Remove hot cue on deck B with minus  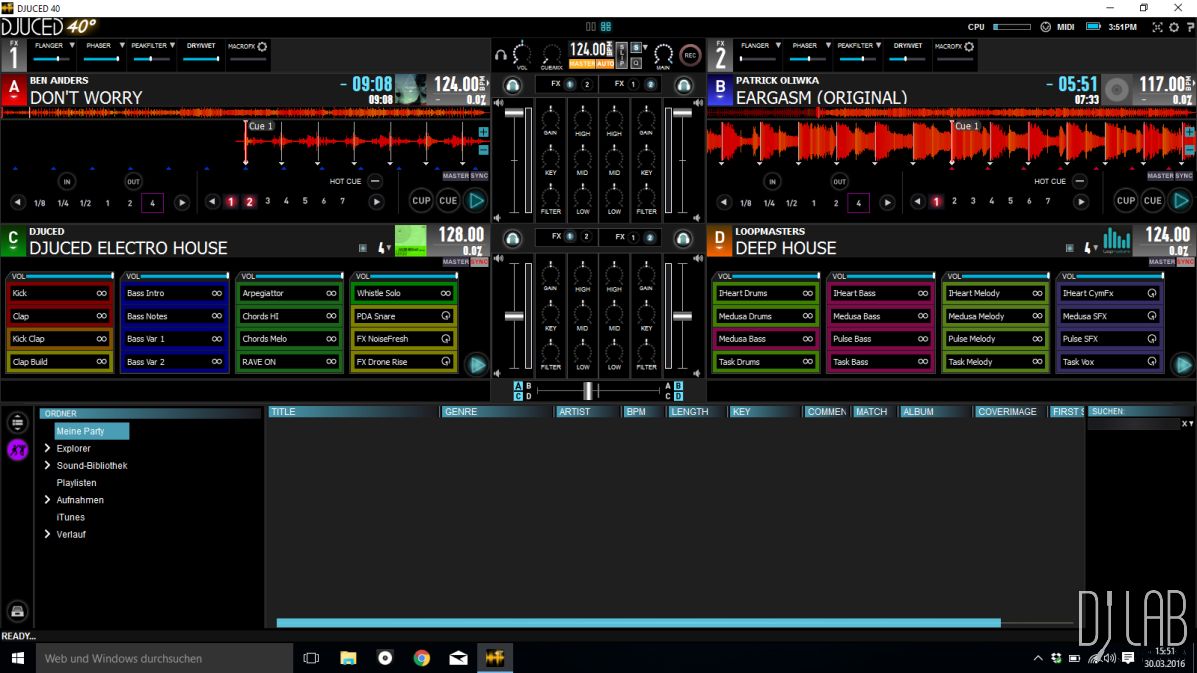point(1080,181)
